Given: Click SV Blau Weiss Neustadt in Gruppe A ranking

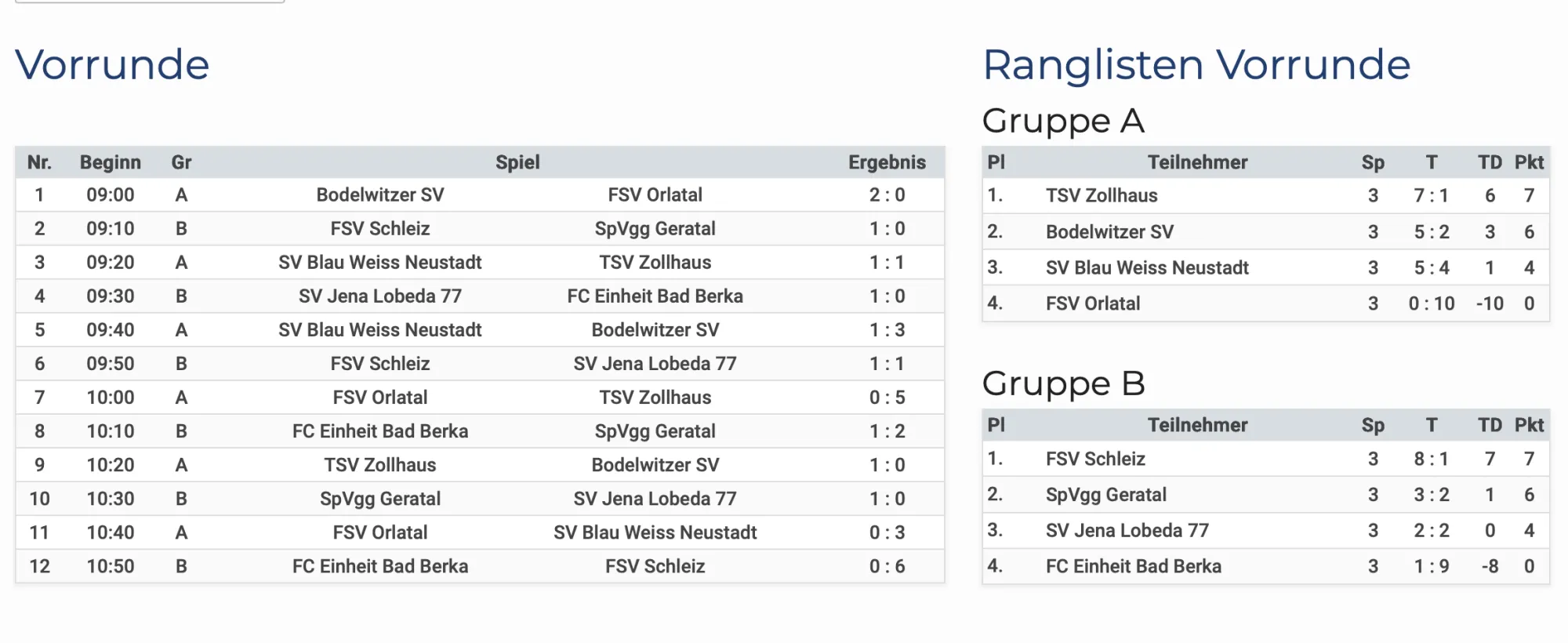Looking at the screenshot, I should point(1147,267).
